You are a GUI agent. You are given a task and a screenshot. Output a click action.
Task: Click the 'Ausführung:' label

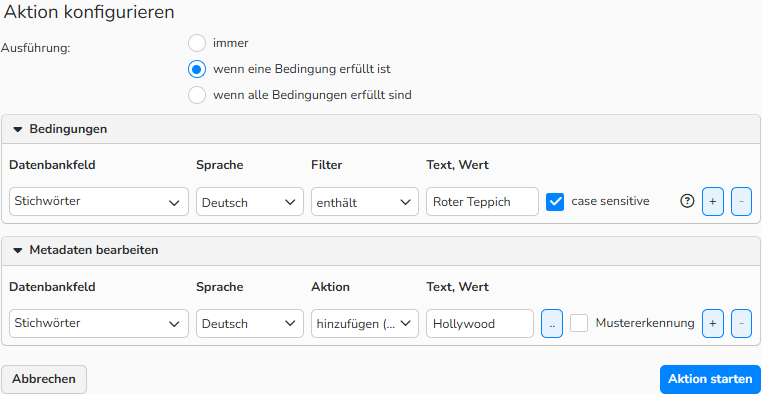[x=36, y=49]
